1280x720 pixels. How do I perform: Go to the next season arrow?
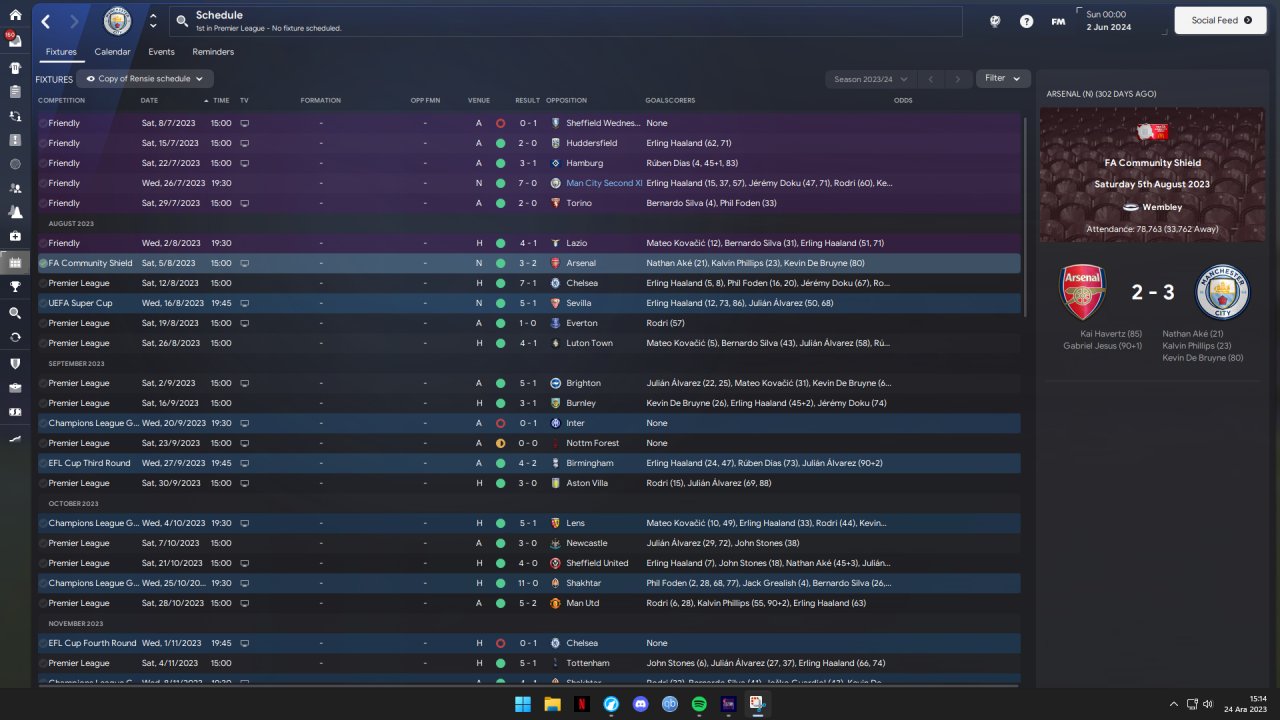tap(957, 79)
